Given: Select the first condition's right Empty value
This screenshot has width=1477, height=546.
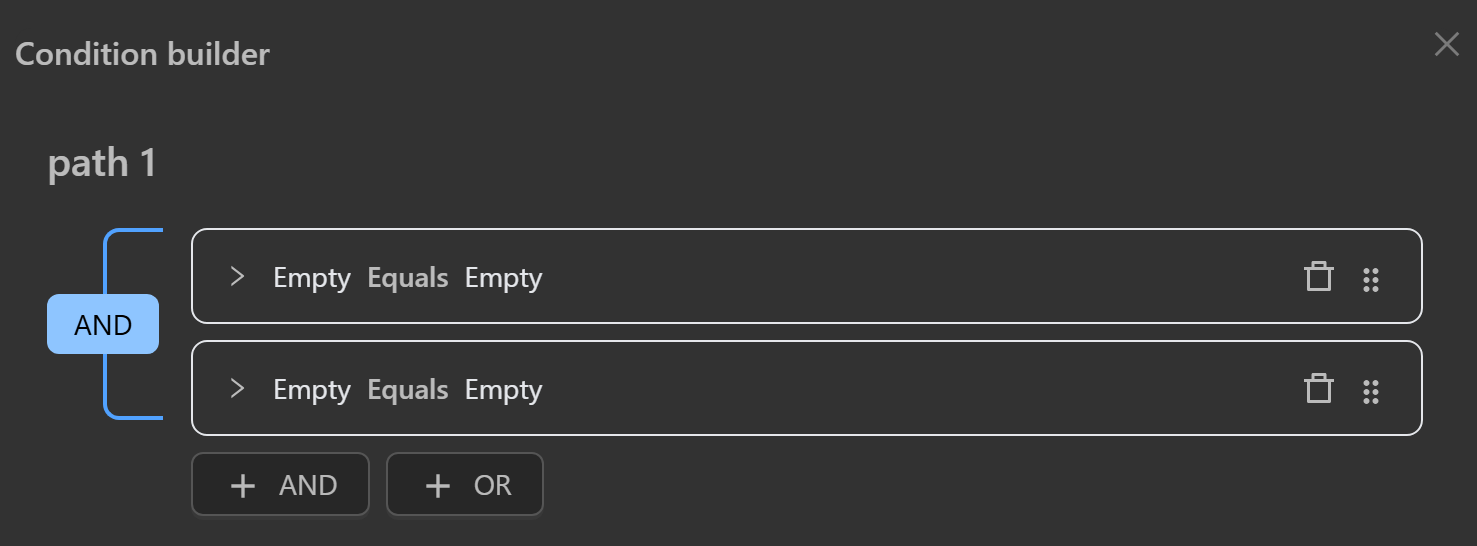Looking at the screenshot, I should click(x=503, y=277).
